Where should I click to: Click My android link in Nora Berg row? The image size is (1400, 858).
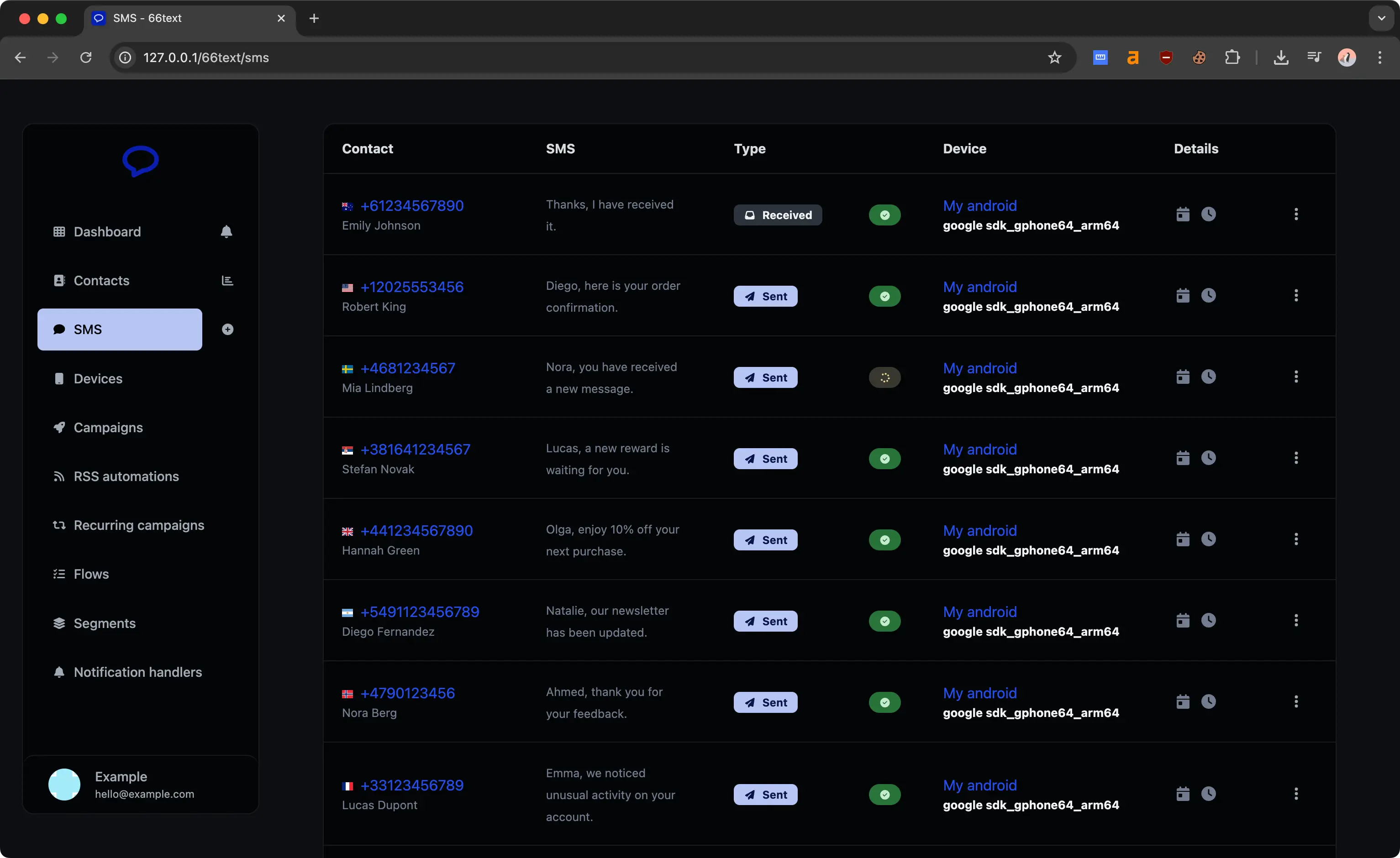(x=979, y=693)
